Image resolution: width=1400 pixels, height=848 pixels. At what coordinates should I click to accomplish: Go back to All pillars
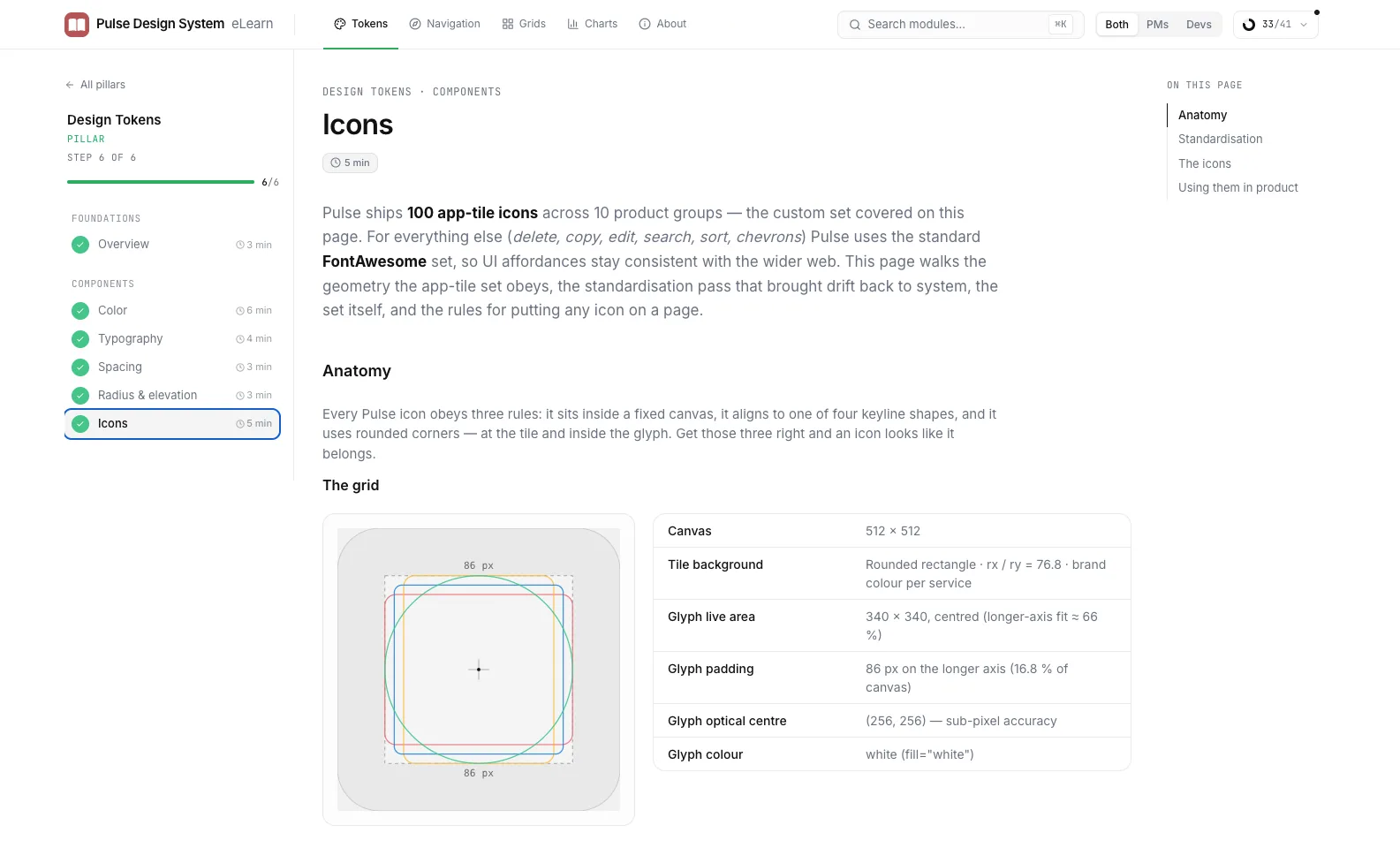(95, 85)
